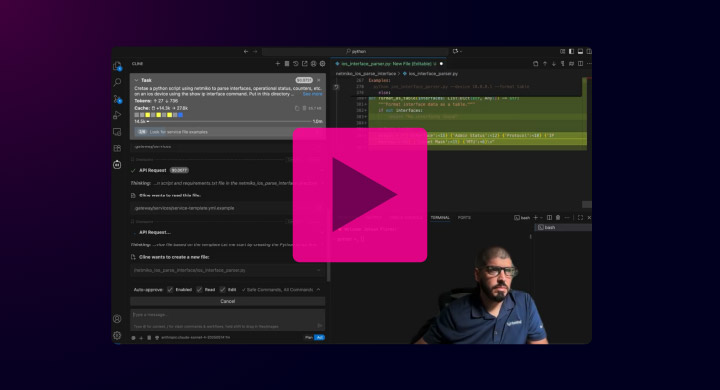
Task: Select ios_interface_parser.py New File editor tab
Action: point(388,64)
